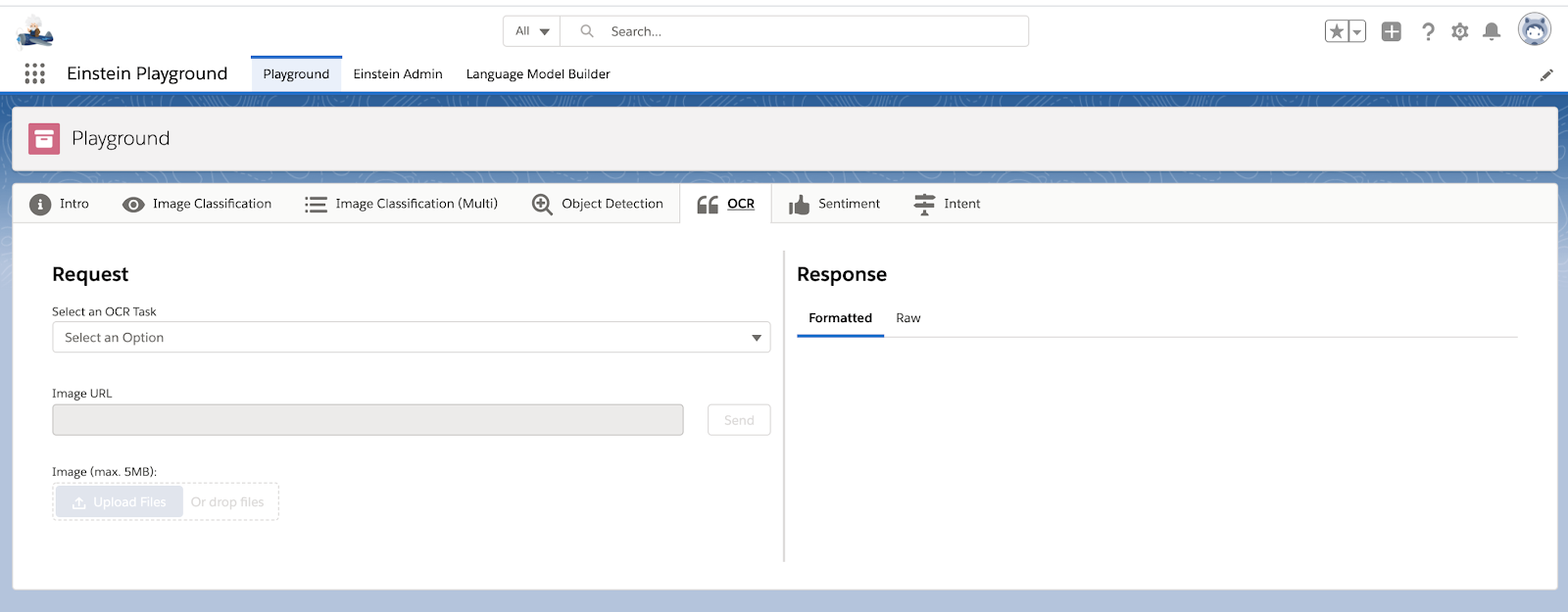The image size is (1568, 612).
Task: Click the Or drop files text
Action: coord(227,502)
